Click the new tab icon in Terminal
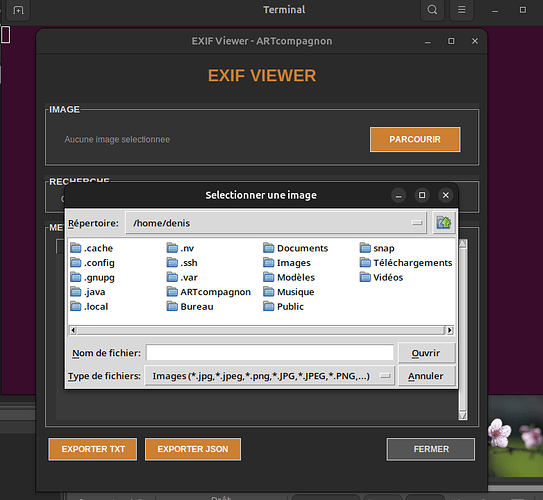The height and width of the screenshot is (500, 543). [18, 10]
